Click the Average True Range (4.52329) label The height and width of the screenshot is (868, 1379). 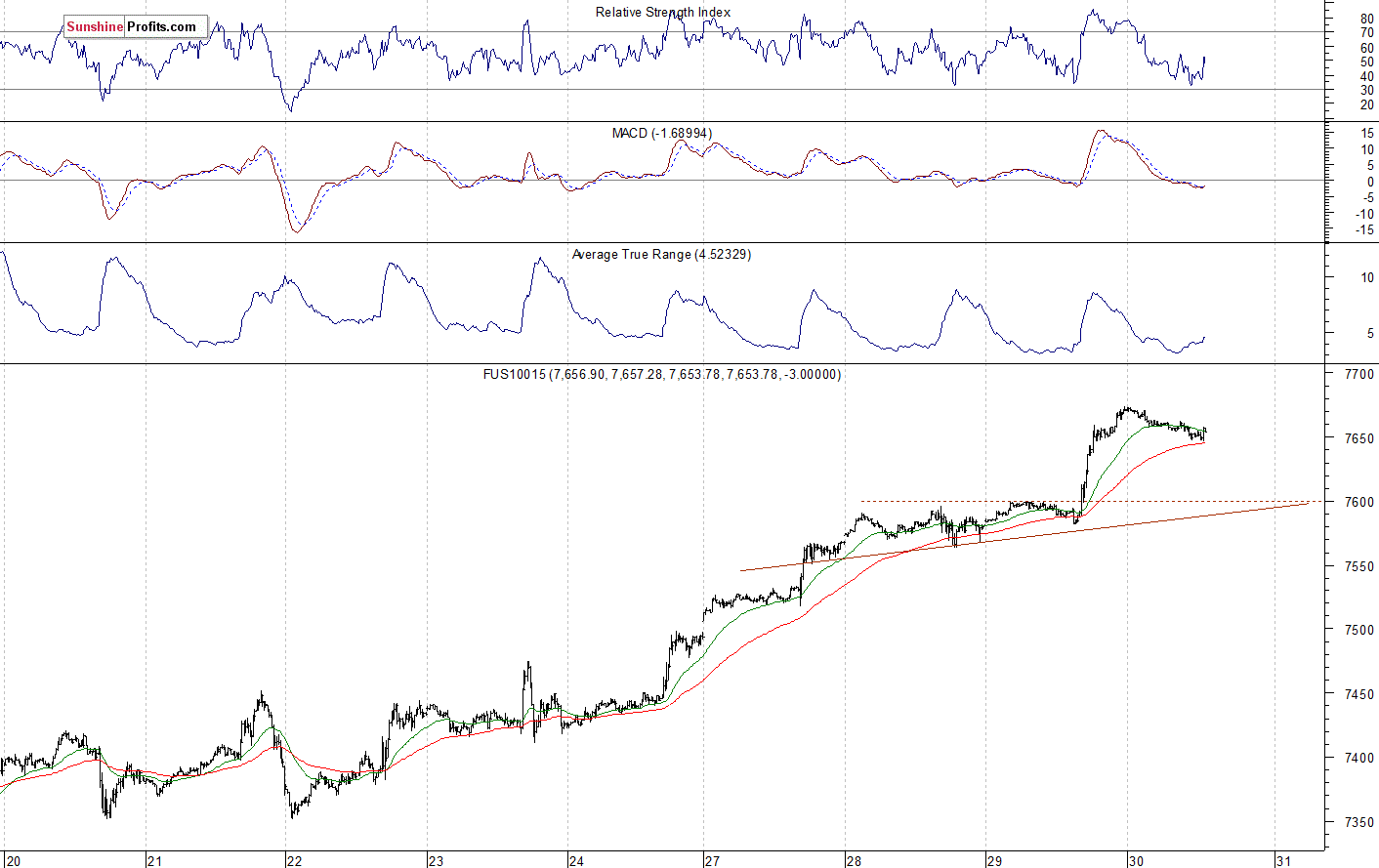[661, 255]
